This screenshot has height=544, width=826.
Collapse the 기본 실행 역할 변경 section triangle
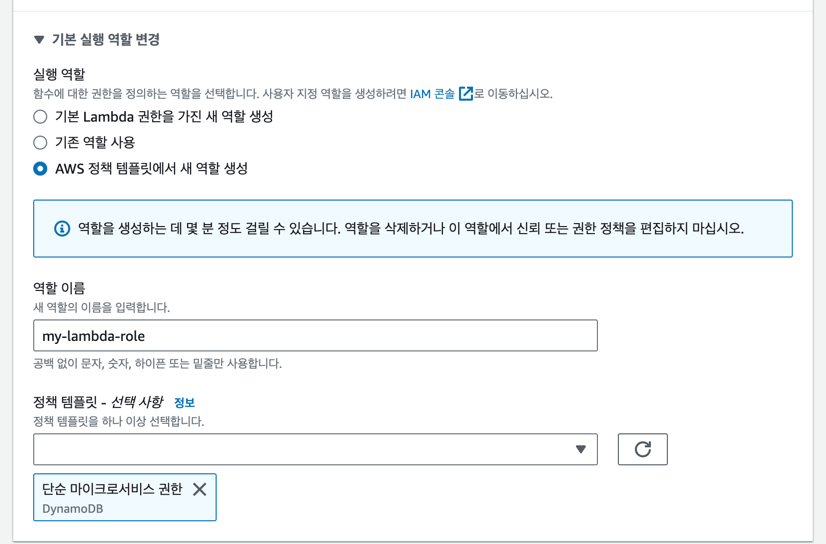(39, 39)
